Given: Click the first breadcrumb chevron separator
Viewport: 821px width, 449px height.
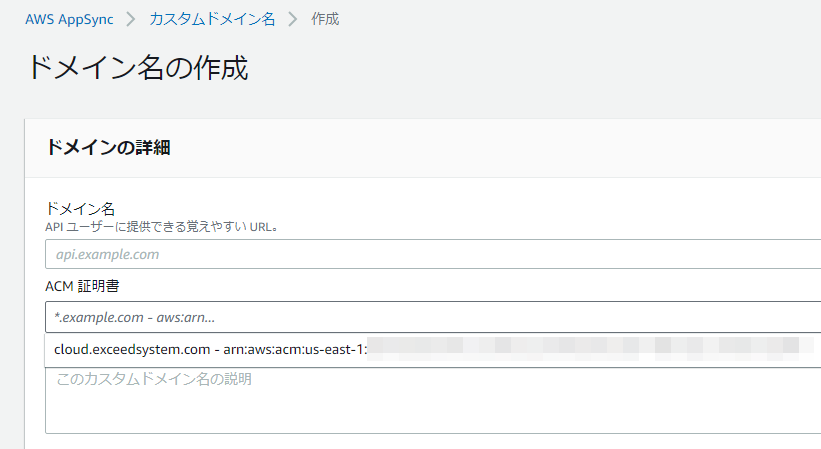Looking at the screenshot, I should [131, 20].
